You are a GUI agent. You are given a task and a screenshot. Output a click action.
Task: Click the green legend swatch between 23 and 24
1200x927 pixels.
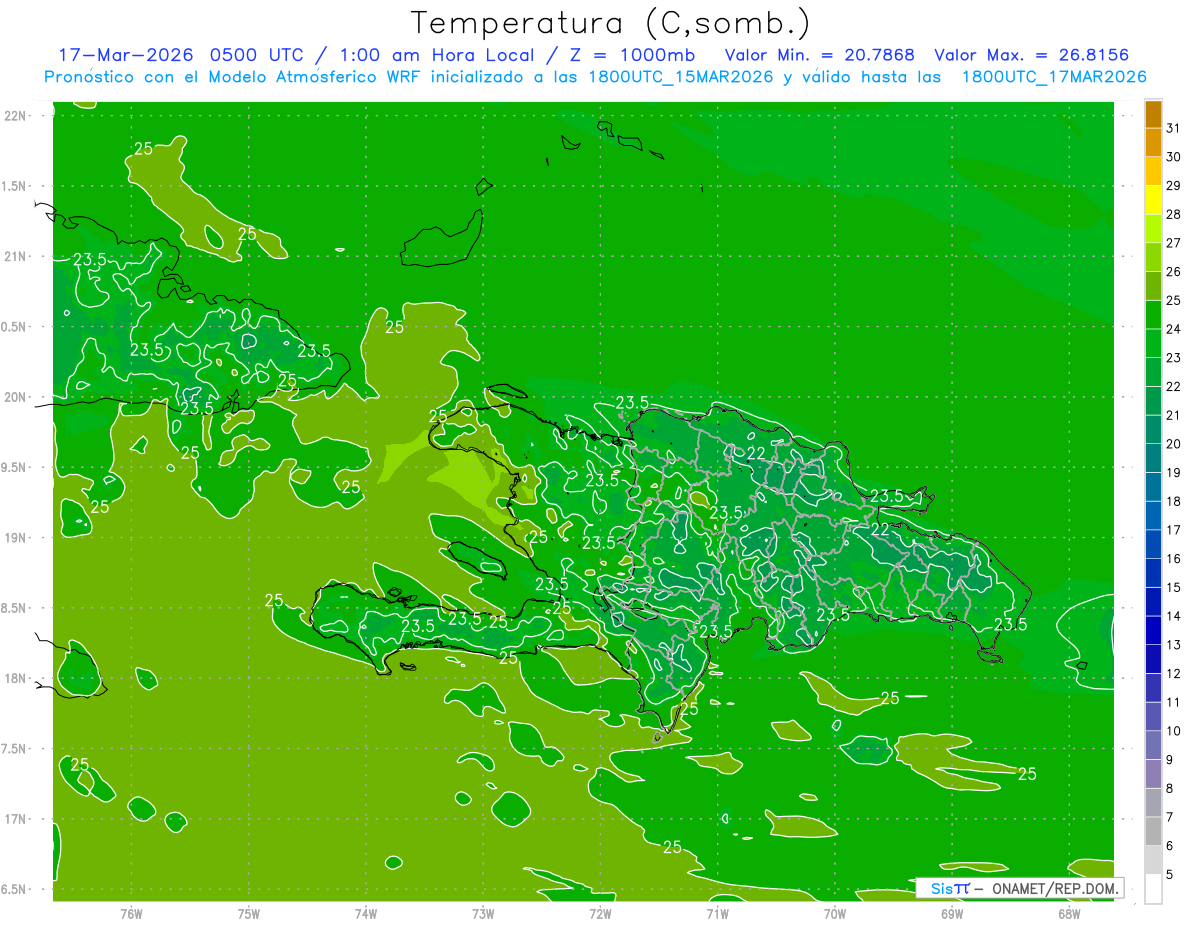[x=1153, y=344]
